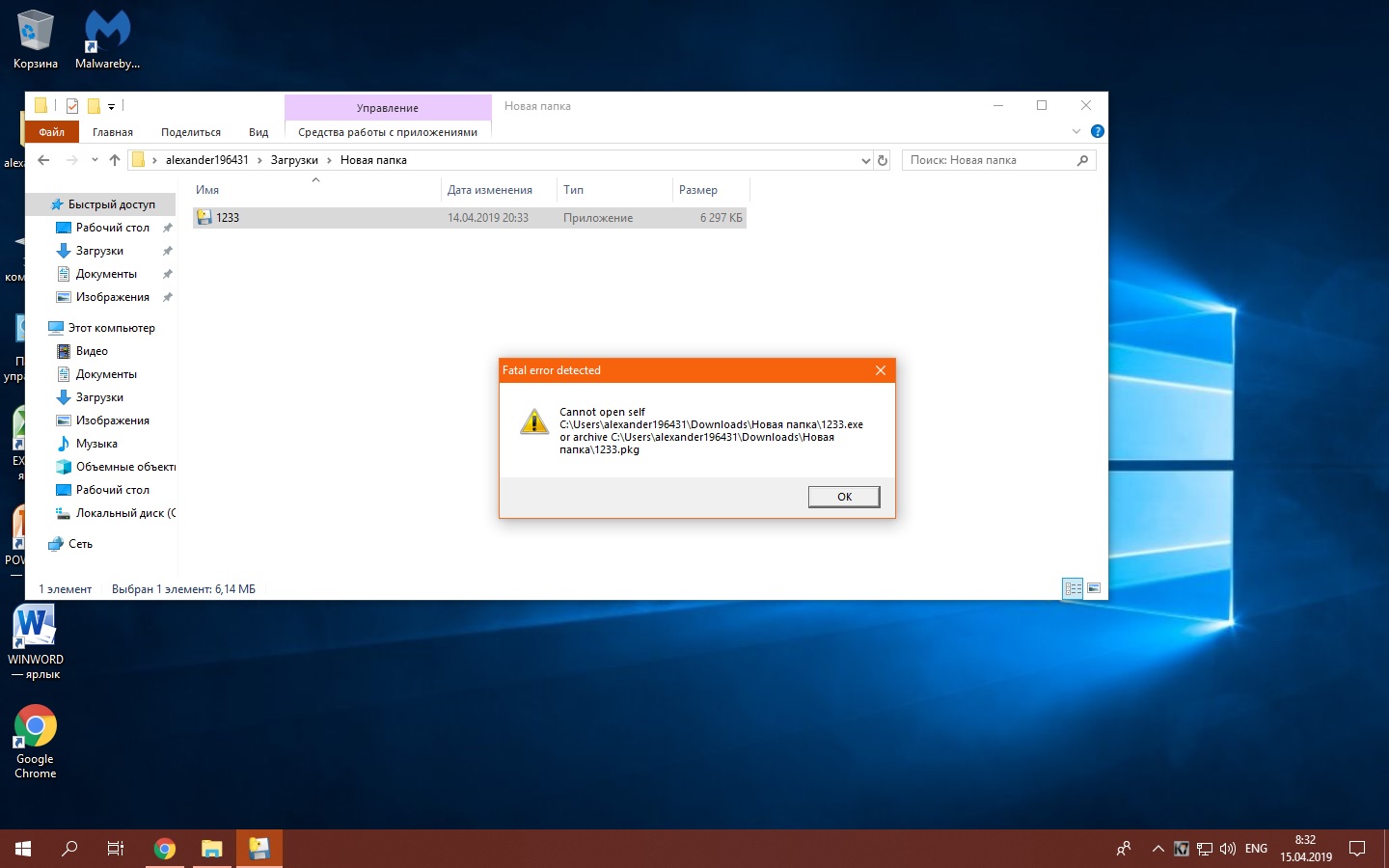1389x868 pixels.
Task: Click the magnifier icon in Explorer search box
Action: coord(1083,160)
